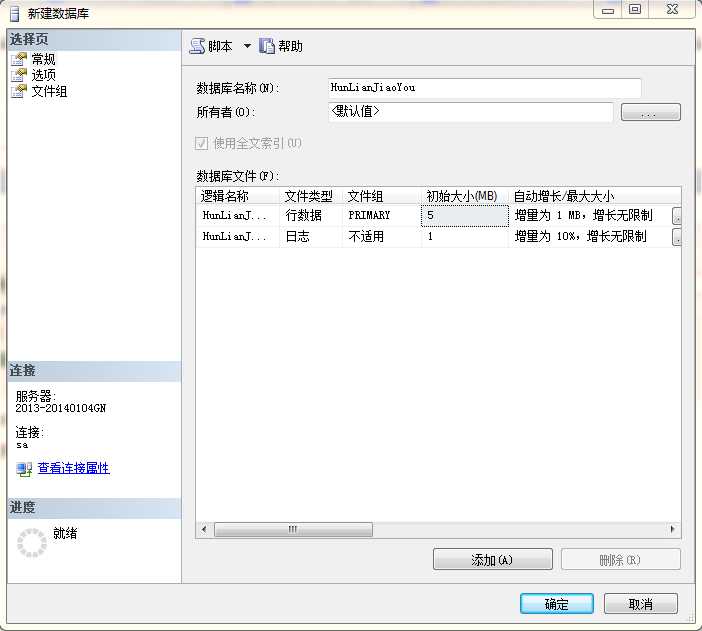This screenshot has width=702, height=631.
Task: Click the 新建数据库 title bar database icon
Action: pyautogui.click(x=15, y=13)
